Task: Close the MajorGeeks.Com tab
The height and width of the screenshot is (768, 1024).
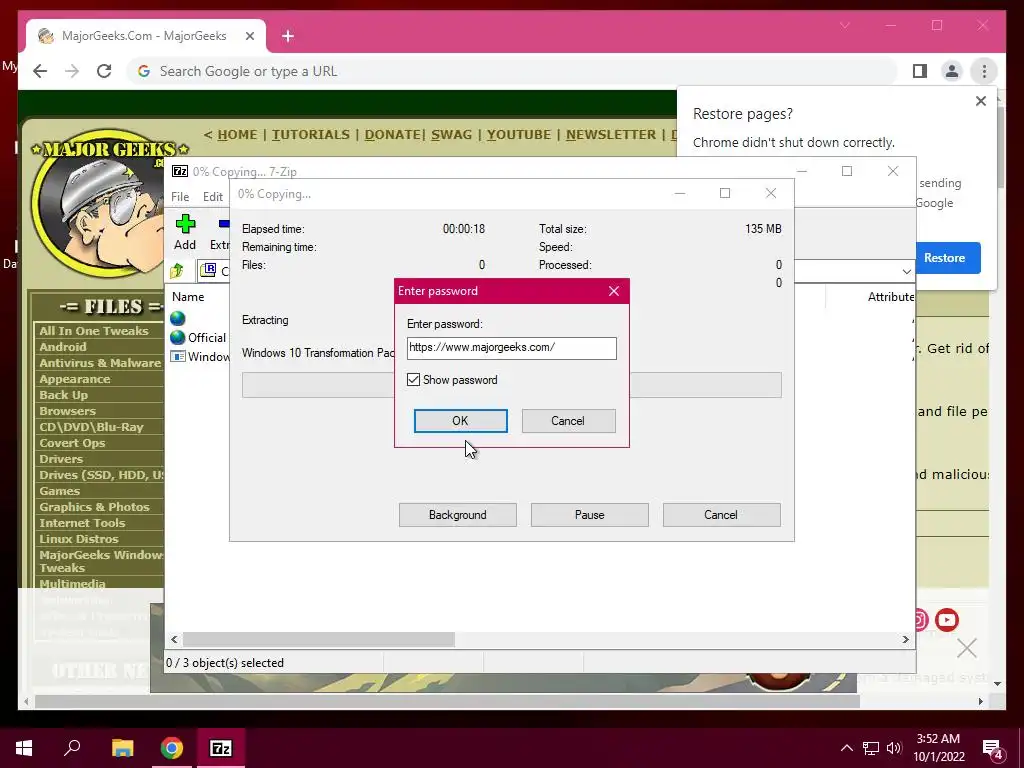Action: coord(249,36)
